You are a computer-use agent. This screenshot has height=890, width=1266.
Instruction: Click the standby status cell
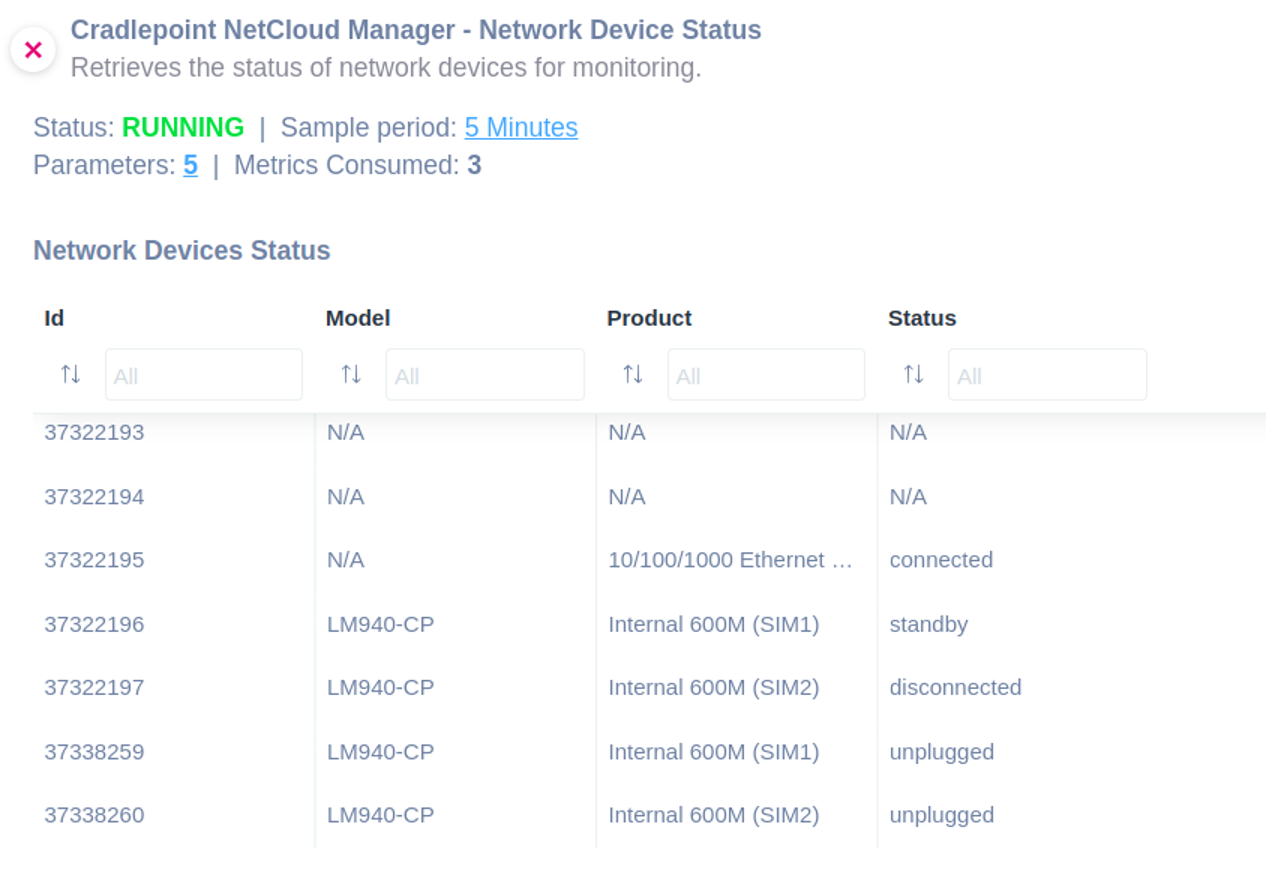[929, 625]
